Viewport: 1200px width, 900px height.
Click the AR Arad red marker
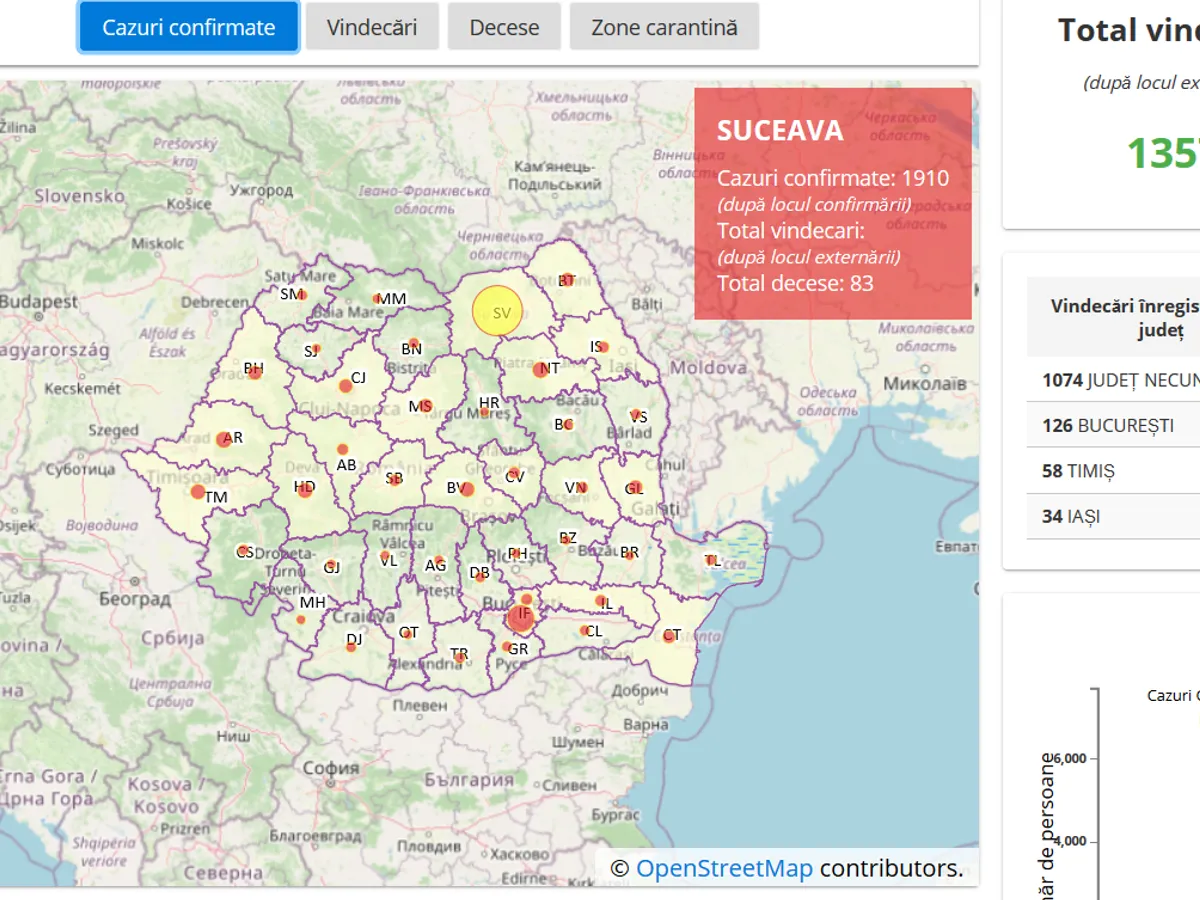tap(224, 439)
